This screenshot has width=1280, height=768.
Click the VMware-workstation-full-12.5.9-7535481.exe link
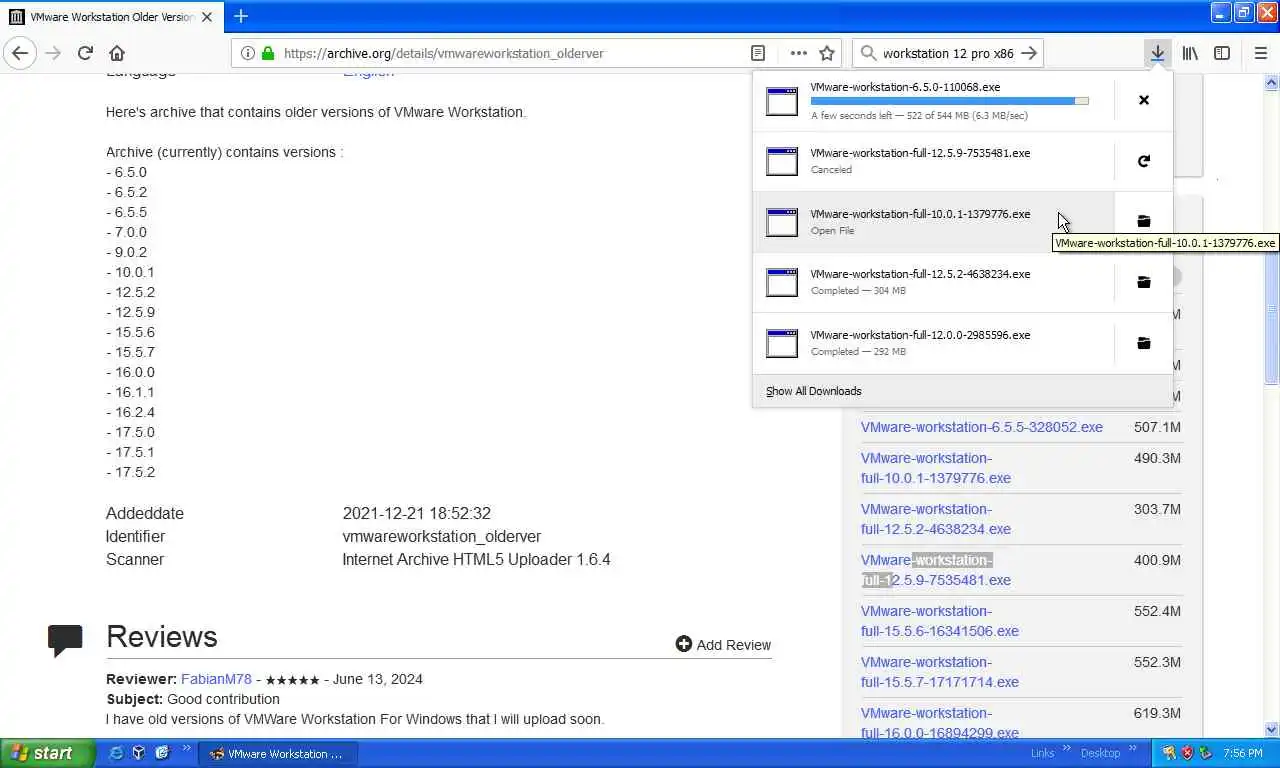pos(936,570)
